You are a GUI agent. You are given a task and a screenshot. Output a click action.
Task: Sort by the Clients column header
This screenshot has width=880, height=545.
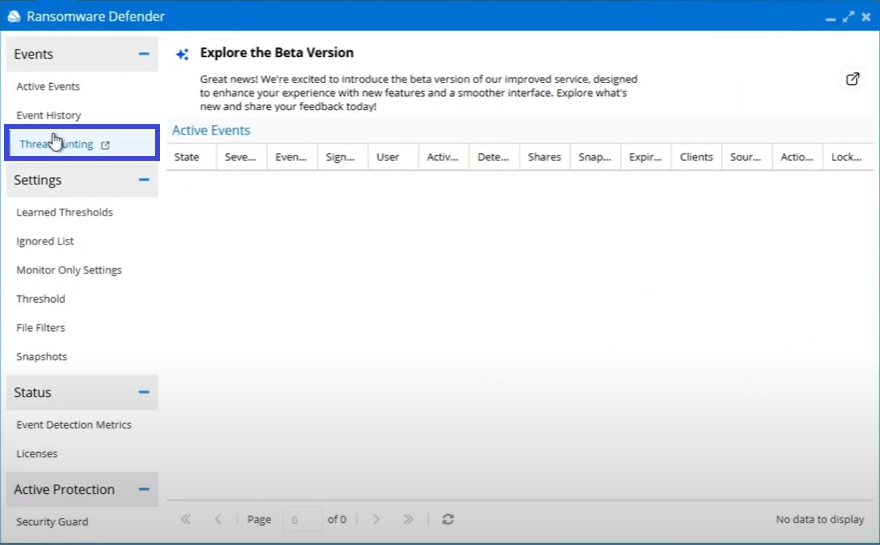[696, 157]
